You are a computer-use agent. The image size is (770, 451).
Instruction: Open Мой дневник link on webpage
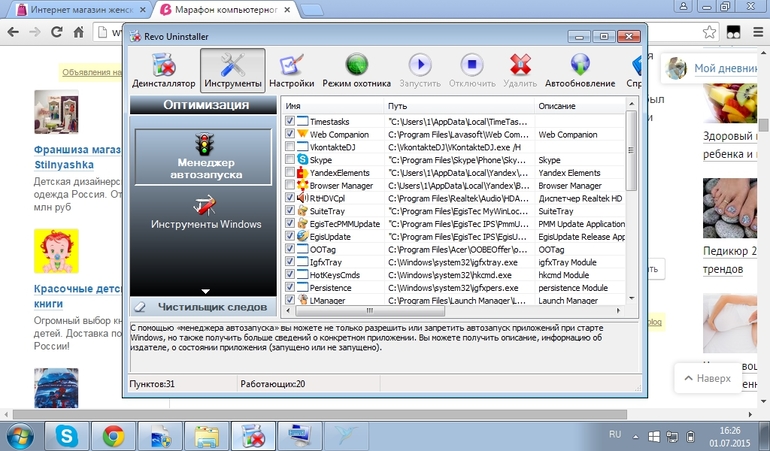[725, 68]
